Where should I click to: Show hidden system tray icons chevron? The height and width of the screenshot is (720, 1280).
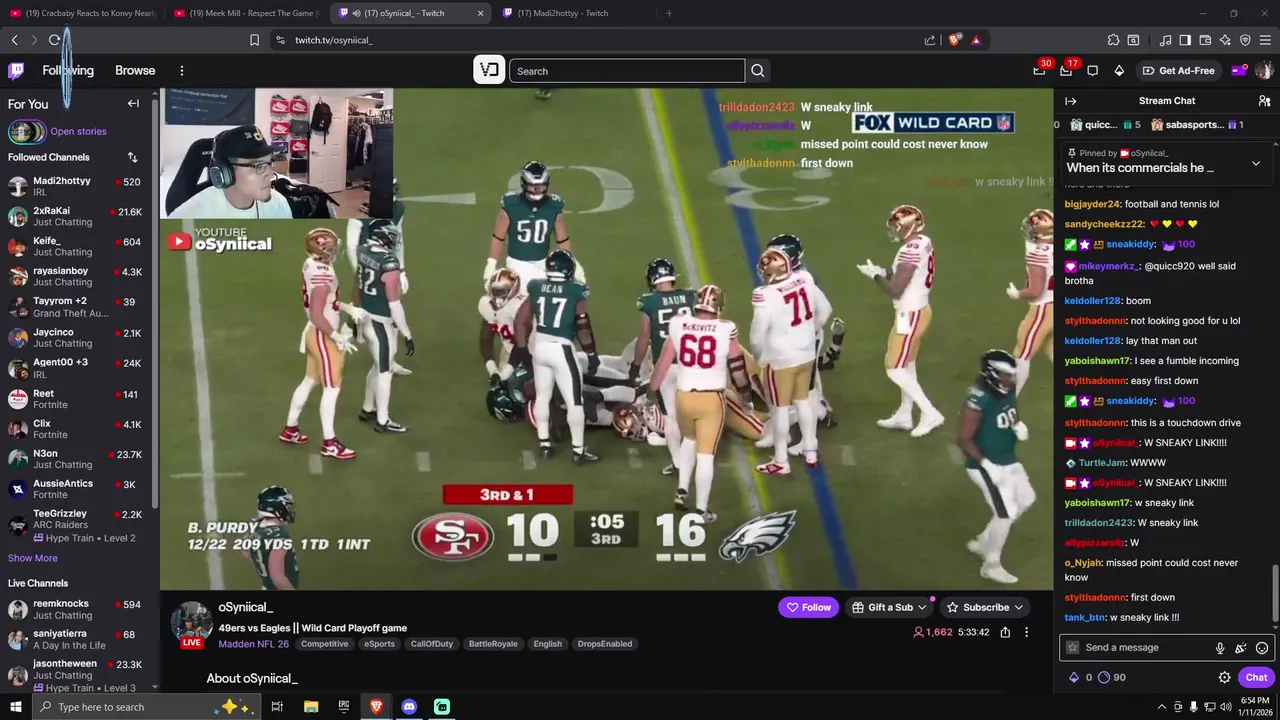pyautogui.click(x=1163, y=707)
